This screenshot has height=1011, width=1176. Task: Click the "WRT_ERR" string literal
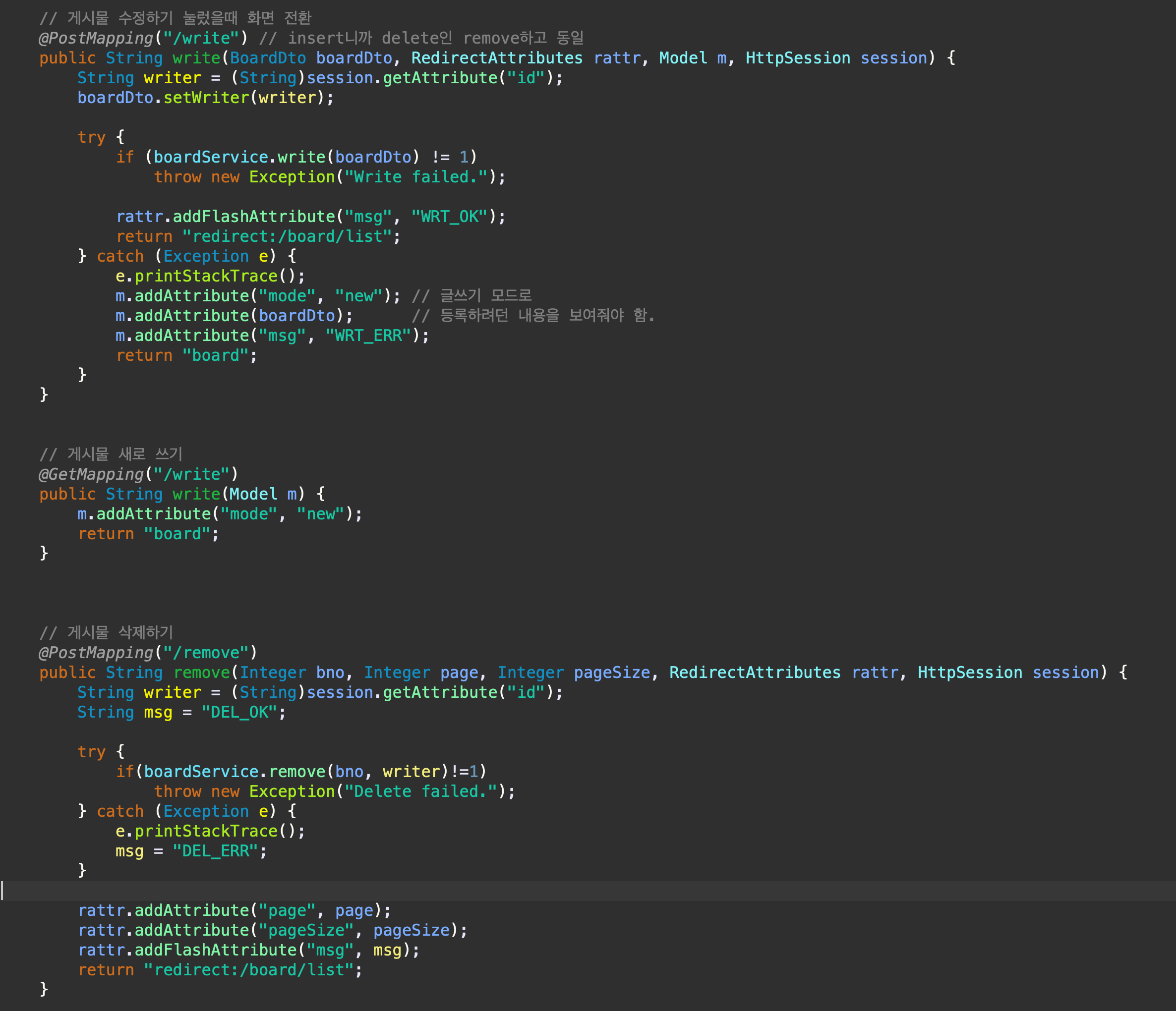coord(367,336)
